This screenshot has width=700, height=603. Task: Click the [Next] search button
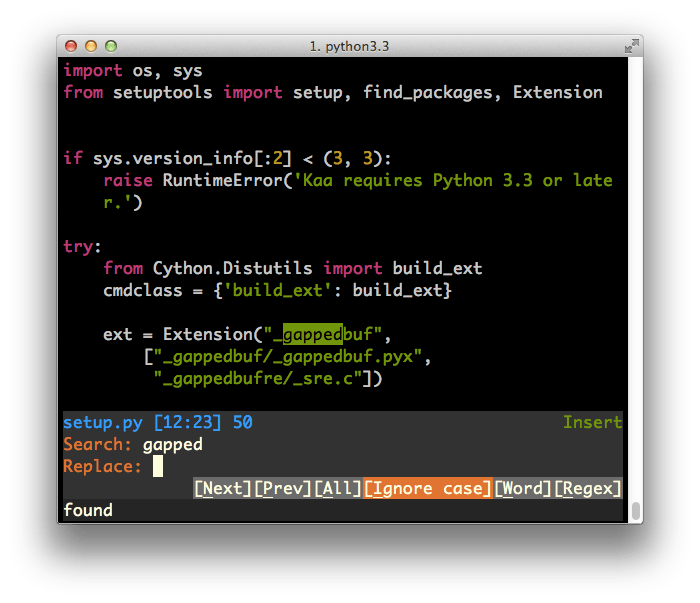(222, 488)
